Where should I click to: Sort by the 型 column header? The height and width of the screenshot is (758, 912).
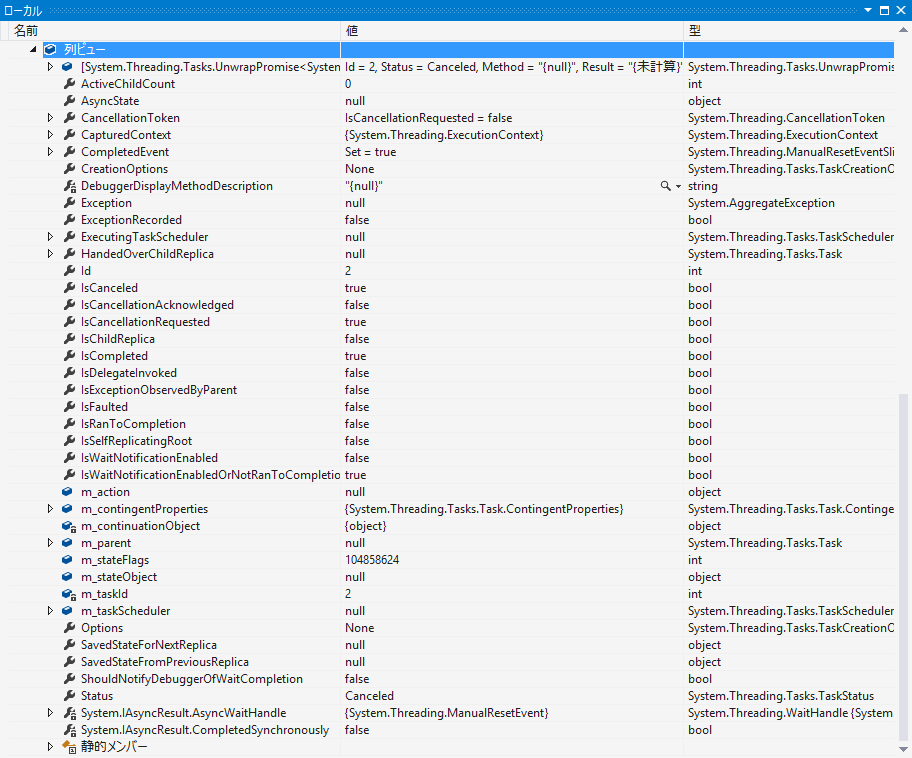point(789,31)
